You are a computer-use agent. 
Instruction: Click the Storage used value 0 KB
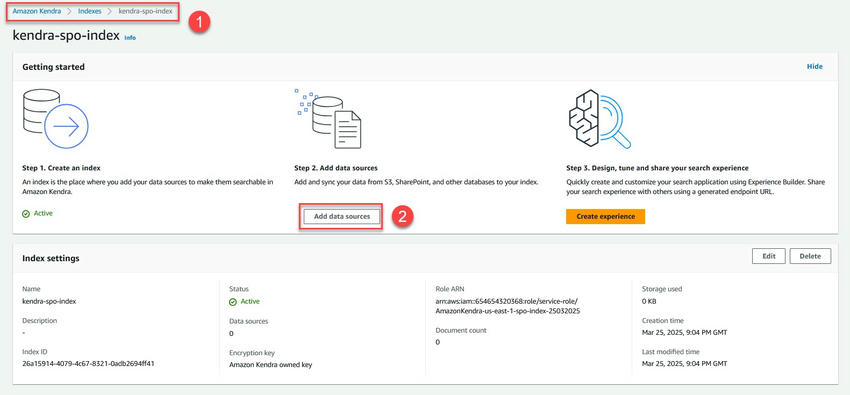point(649,301)
